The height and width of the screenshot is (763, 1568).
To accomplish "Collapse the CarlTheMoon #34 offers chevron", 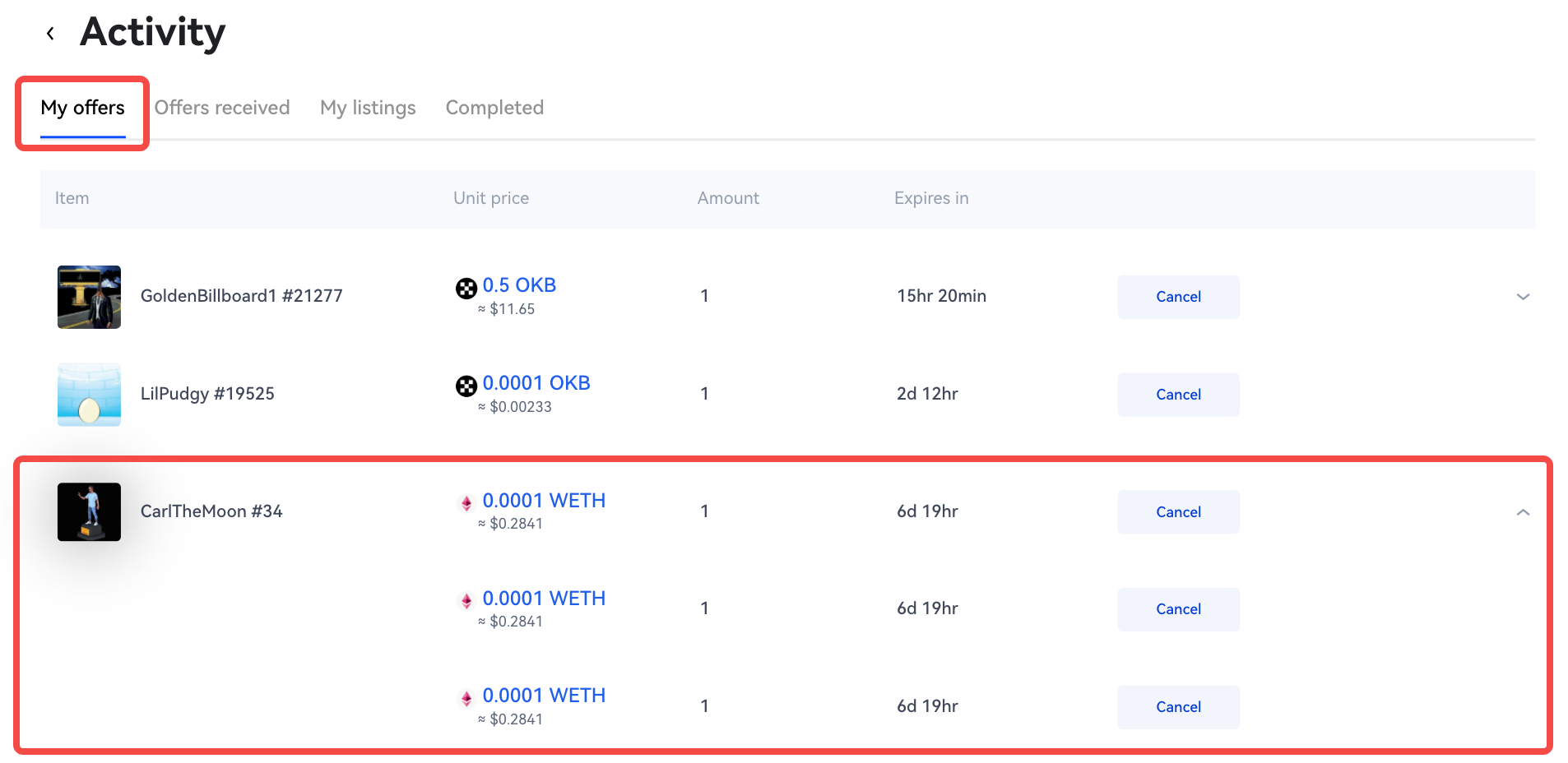I will point(1523,512).
